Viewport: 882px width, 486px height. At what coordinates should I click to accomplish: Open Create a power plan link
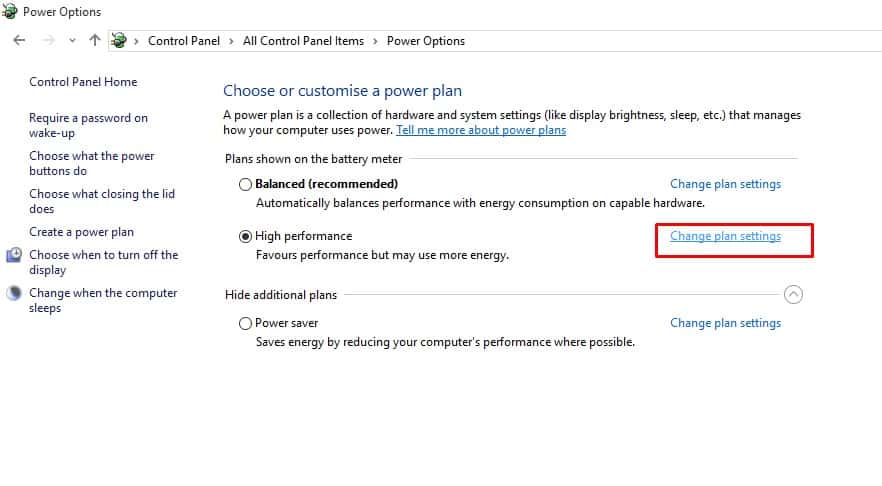82,232
